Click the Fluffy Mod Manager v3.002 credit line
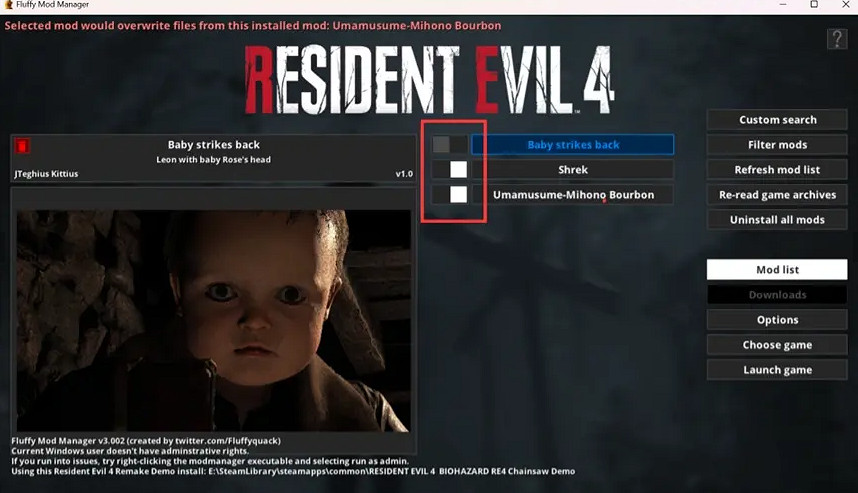 [x=146, y=440]
